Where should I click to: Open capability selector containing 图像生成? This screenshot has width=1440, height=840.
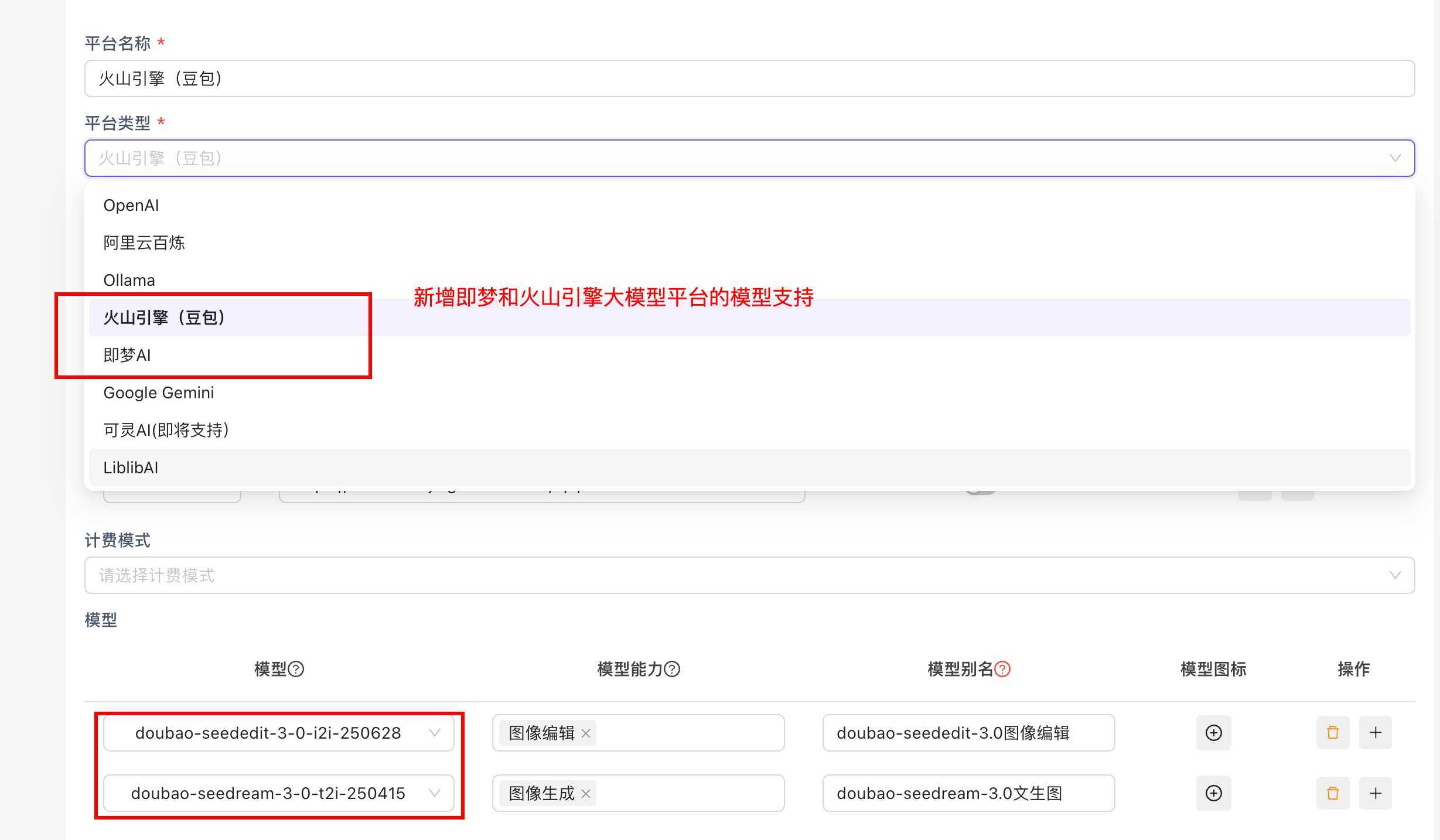(x=639, y=793)
